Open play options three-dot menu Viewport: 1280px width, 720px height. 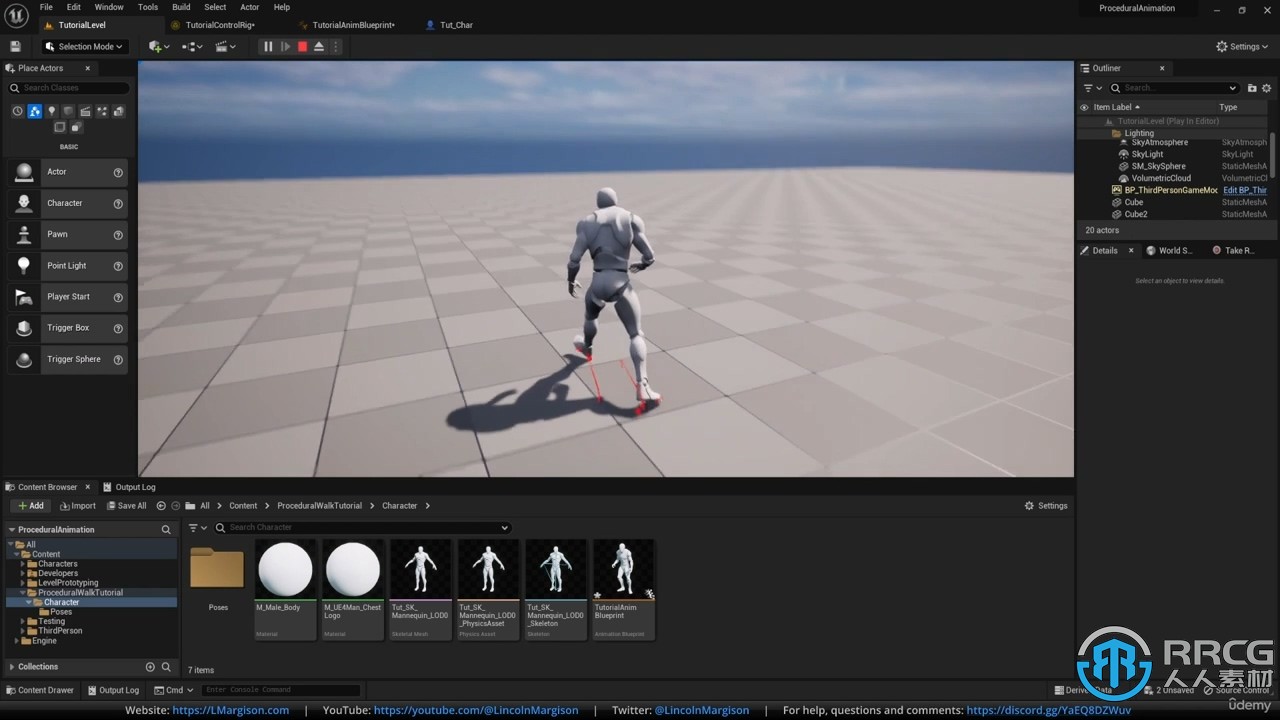pos(335,46)
